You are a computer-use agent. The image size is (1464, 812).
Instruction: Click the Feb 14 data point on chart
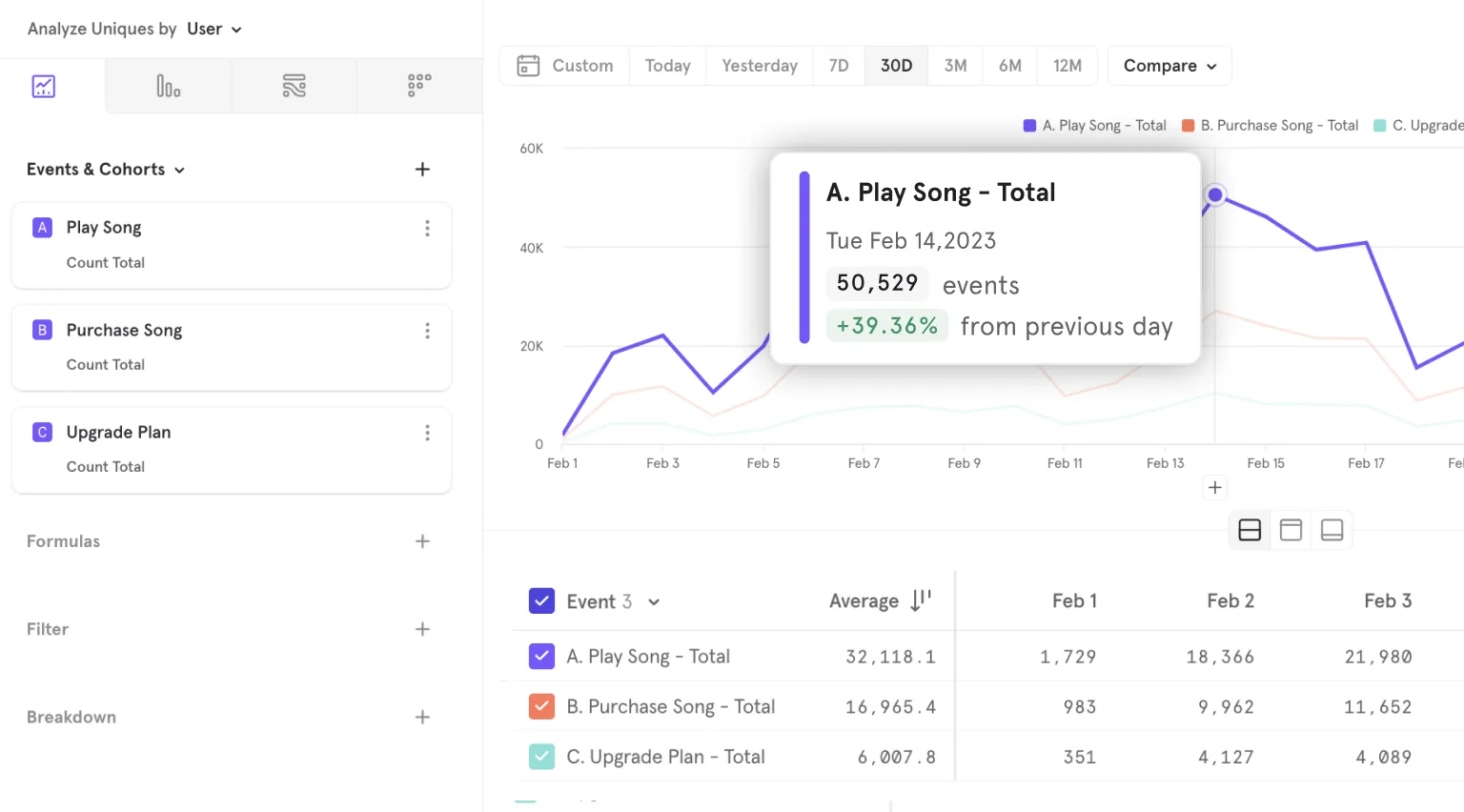coord(1215,195)
